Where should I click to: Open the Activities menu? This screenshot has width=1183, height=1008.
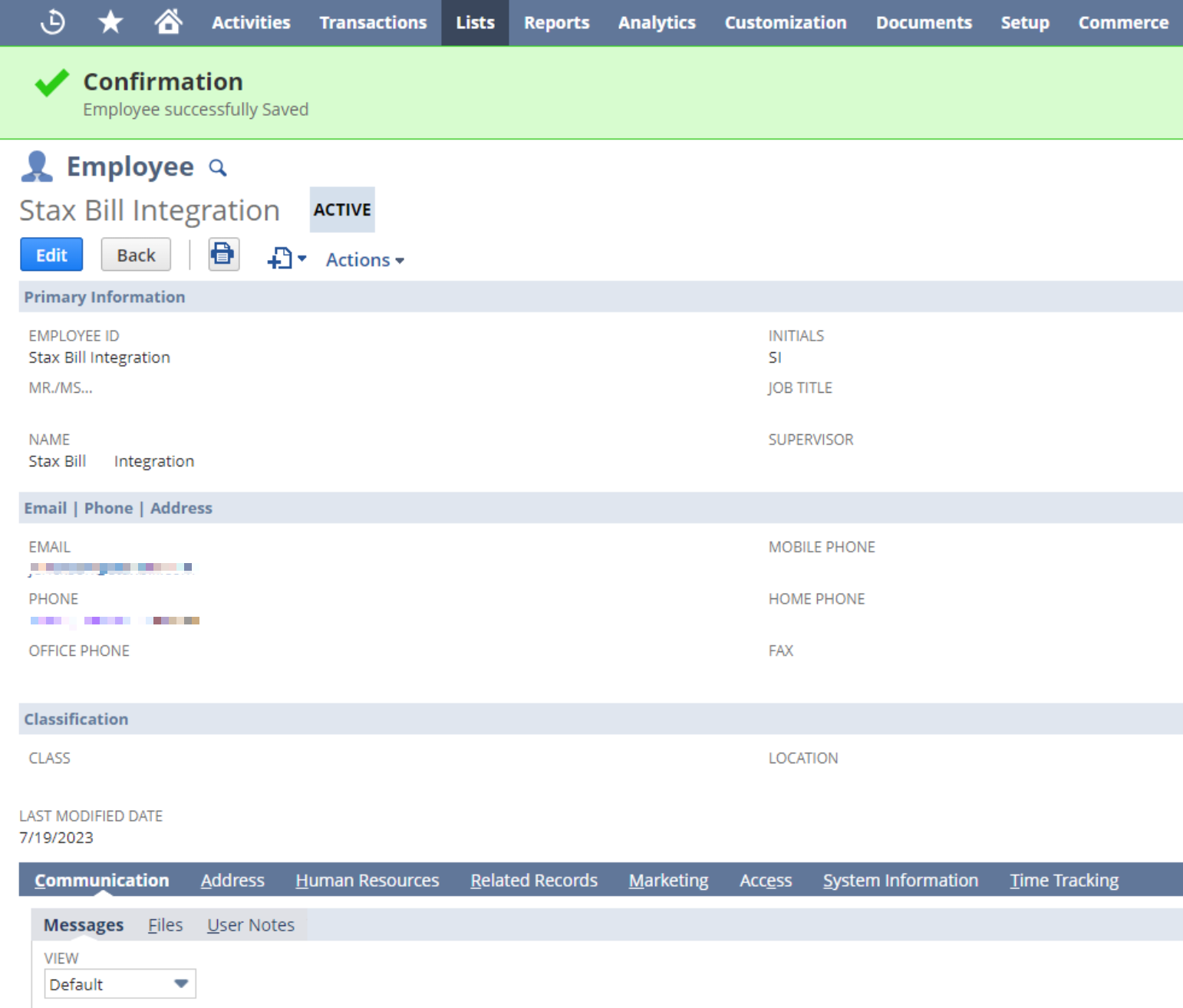point(251,23)
